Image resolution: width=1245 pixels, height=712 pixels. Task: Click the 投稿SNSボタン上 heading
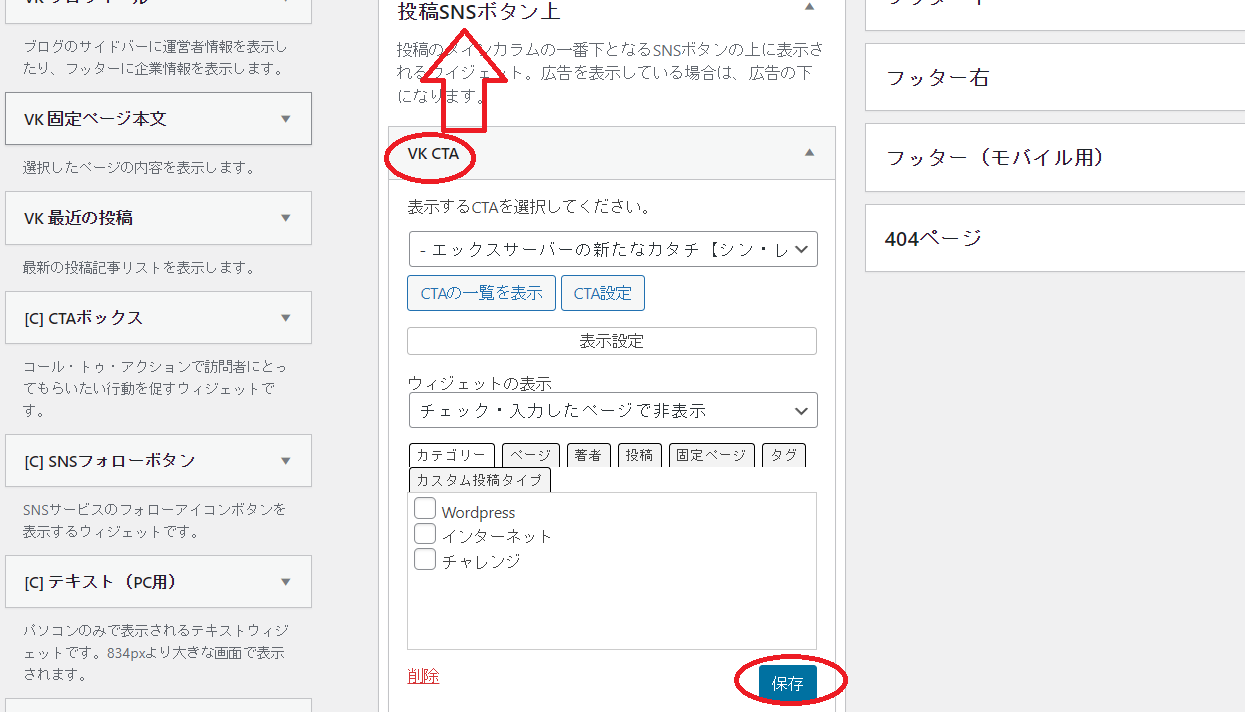(x=479, y=12)
